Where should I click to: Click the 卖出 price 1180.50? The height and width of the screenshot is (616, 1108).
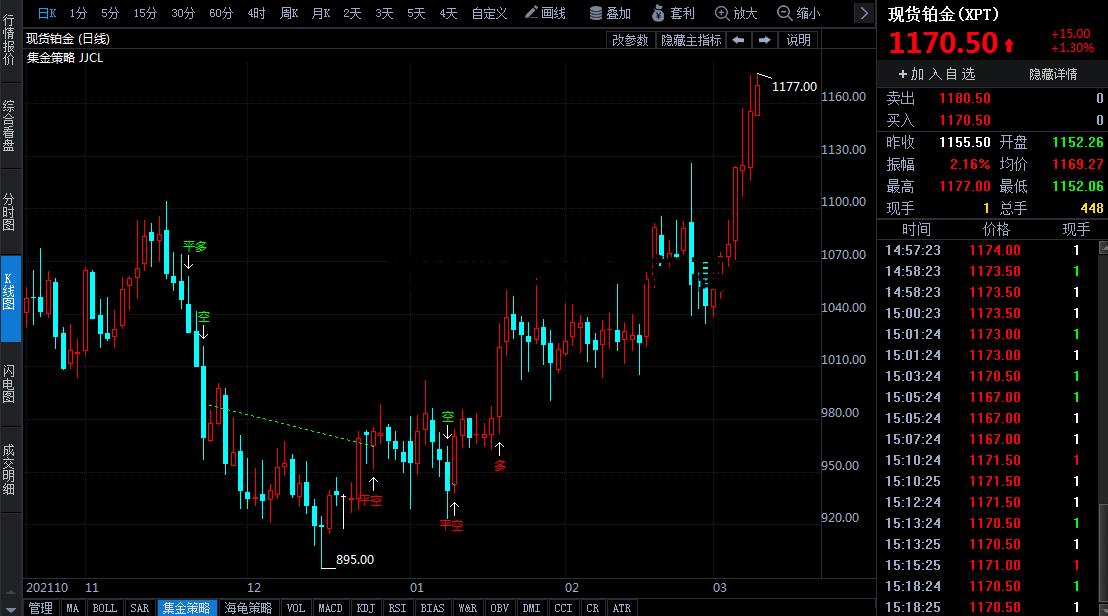click(x=965, y=98)
